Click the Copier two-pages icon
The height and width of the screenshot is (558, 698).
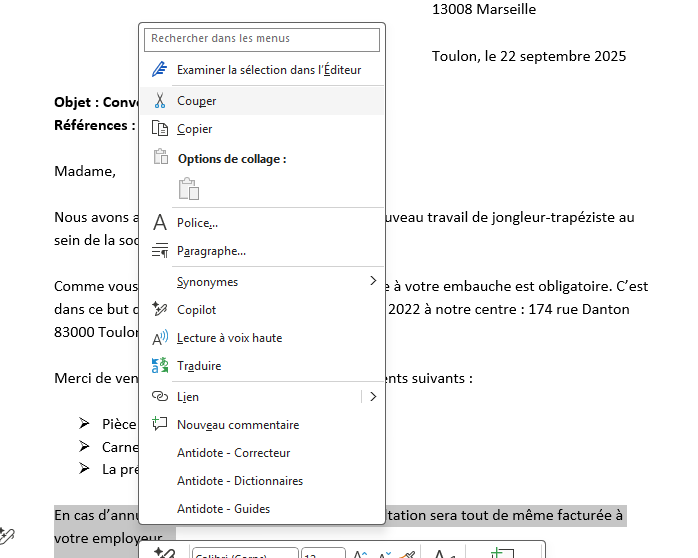(x=159, y=129)
